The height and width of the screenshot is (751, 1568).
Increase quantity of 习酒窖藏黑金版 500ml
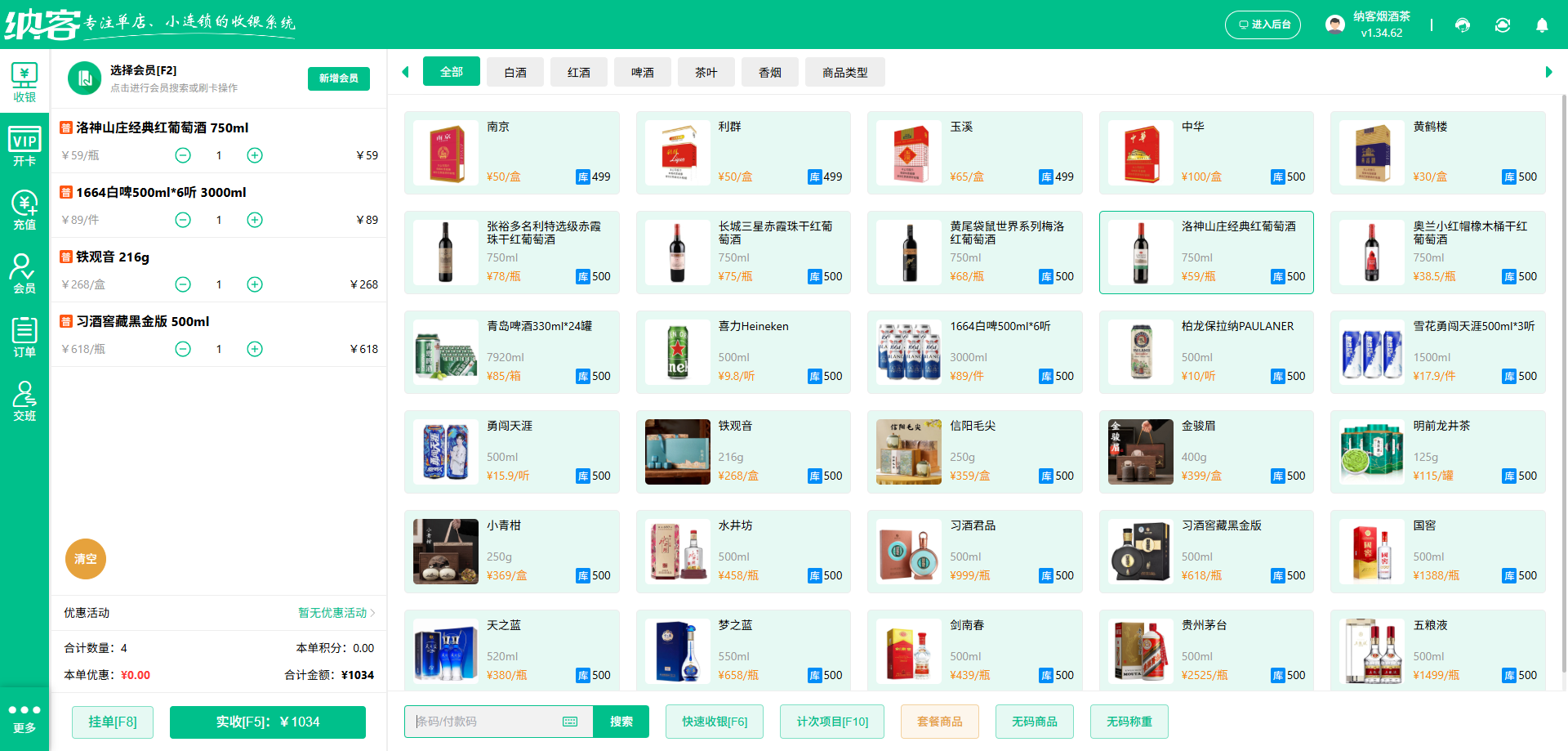coord(255,349)
